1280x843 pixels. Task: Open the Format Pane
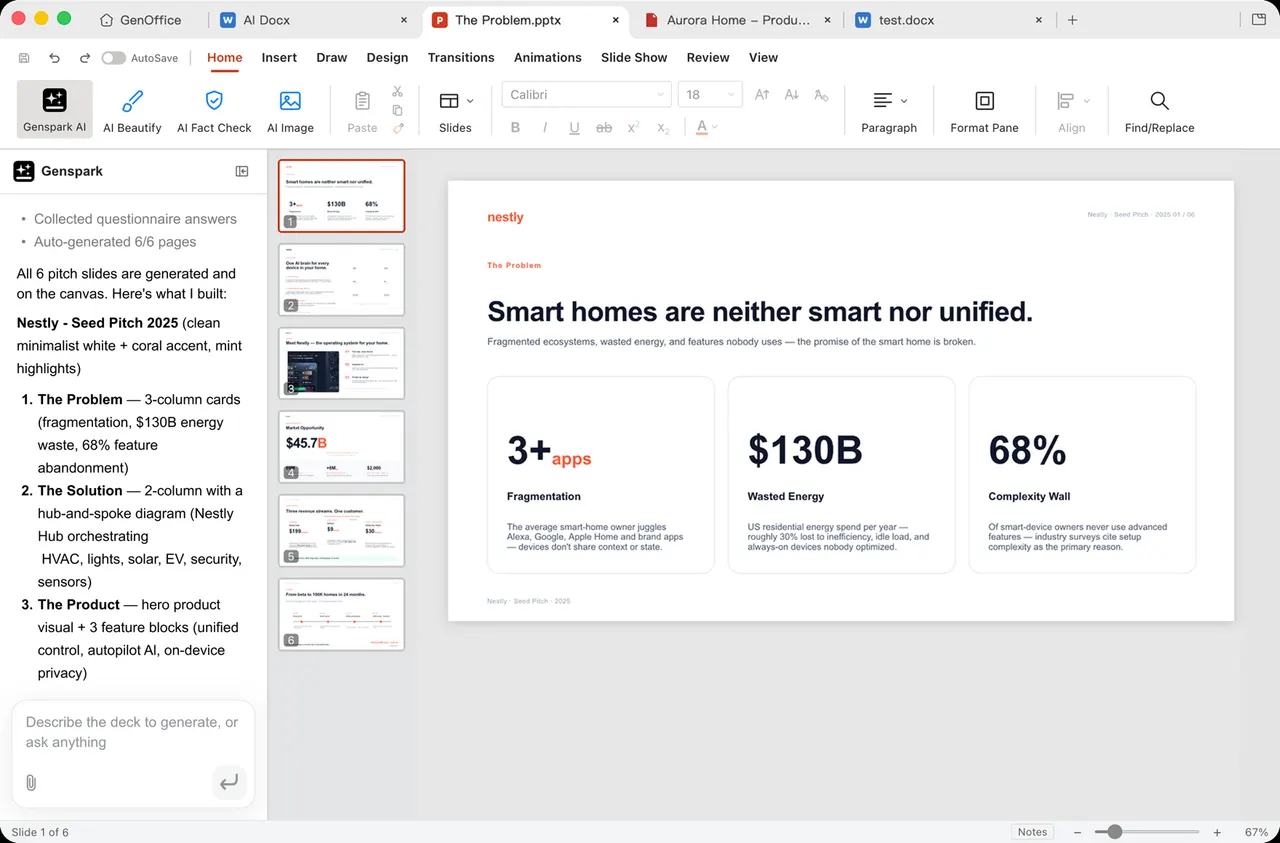(x=984, y=109)
